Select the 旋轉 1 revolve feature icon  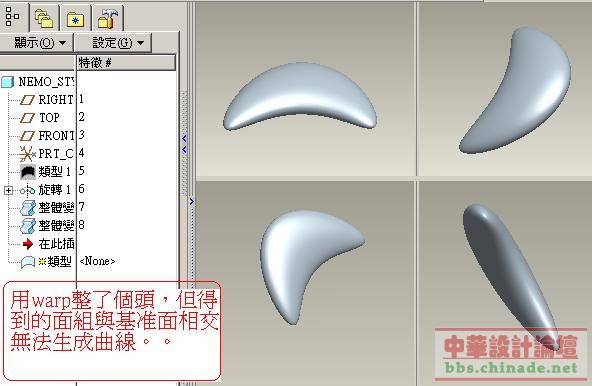(x=27, y=190)
